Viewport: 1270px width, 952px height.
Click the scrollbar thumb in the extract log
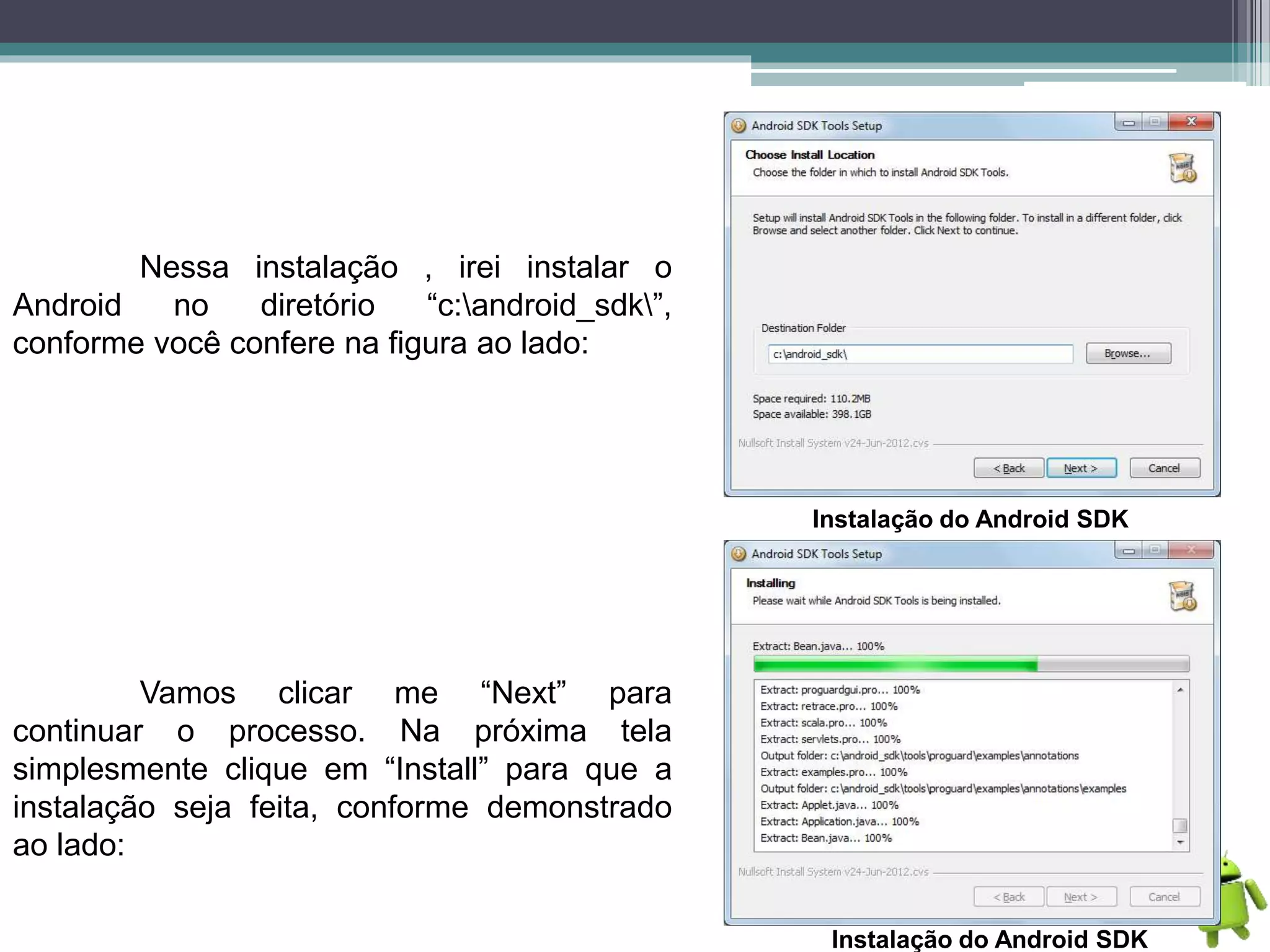pyautogui.click(x=1180, y=825)
